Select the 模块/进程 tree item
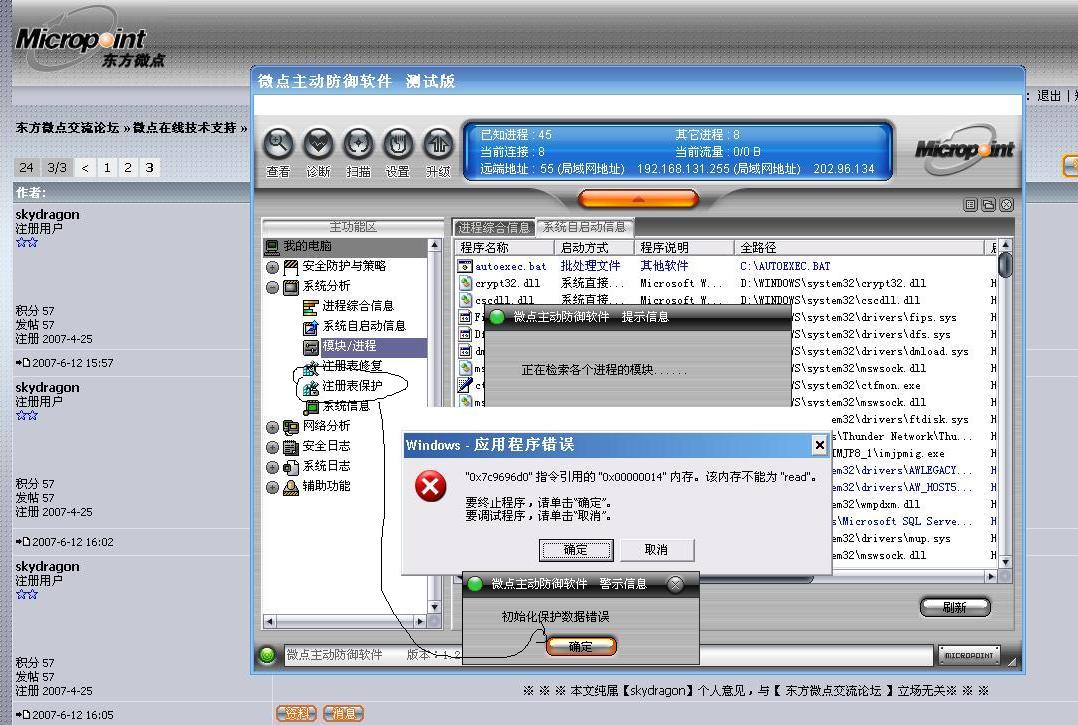This screenshot has width=1078, height=725. (349, 346)
